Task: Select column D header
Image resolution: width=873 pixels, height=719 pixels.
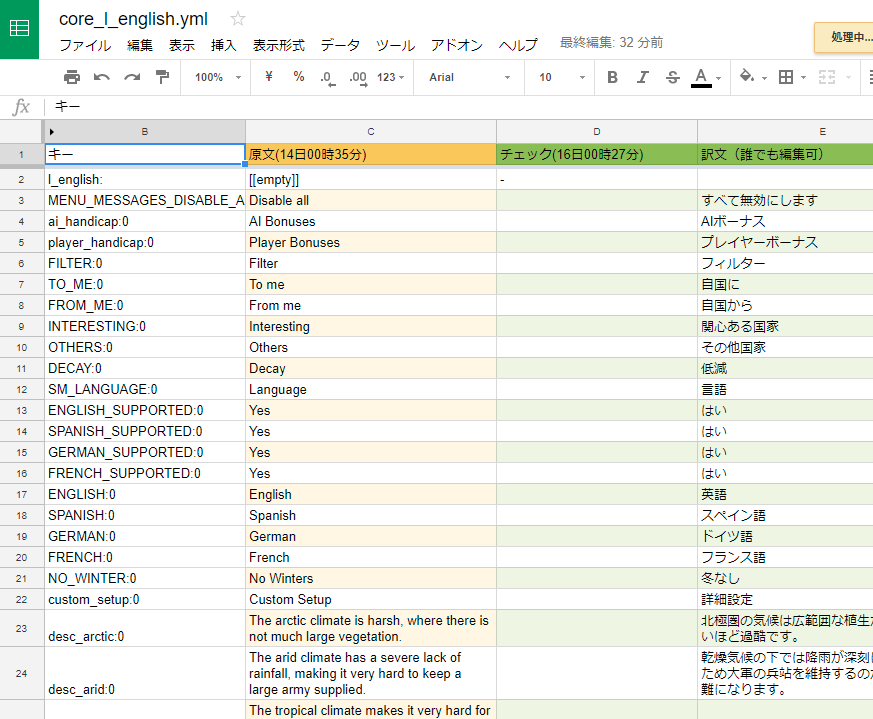Action: pyautogui.click(x=597, y=132)
